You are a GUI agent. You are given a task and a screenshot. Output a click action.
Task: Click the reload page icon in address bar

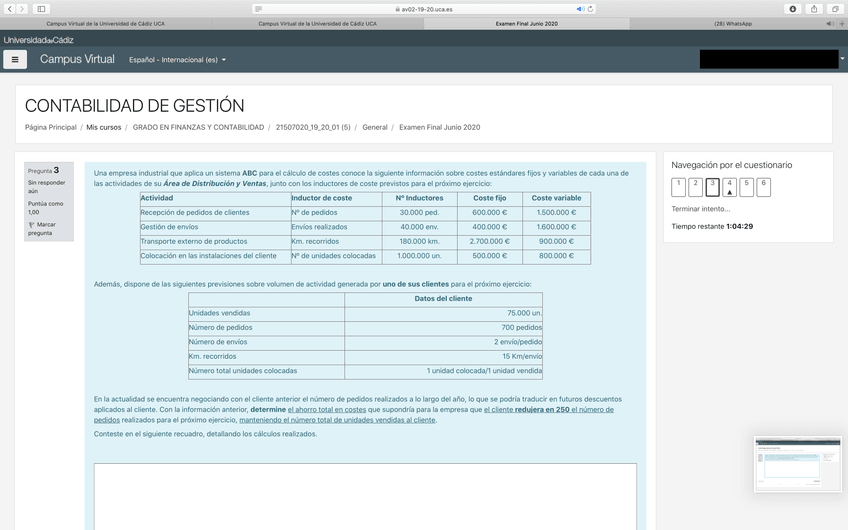point(591,9)
